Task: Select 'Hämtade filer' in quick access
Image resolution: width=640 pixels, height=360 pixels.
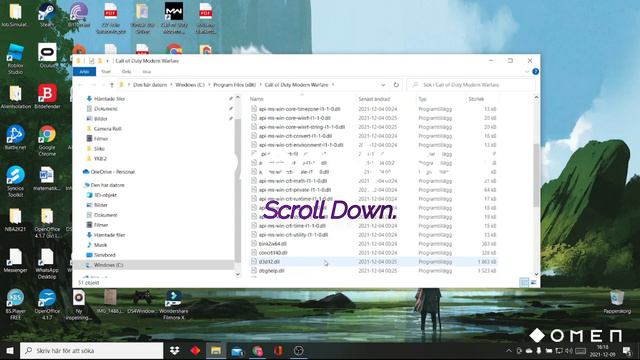Action: 109,98
